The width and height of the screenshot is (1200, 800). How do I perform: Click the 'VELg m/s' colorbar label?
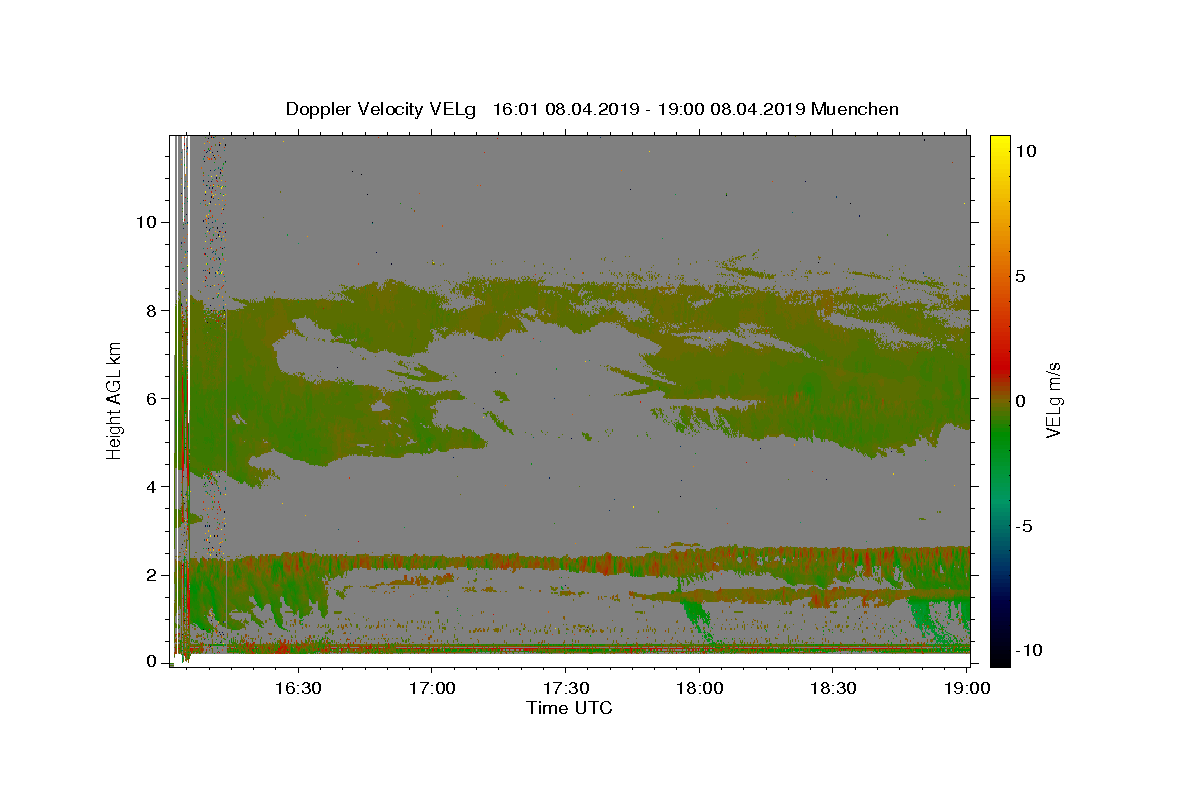(1053, 400)
